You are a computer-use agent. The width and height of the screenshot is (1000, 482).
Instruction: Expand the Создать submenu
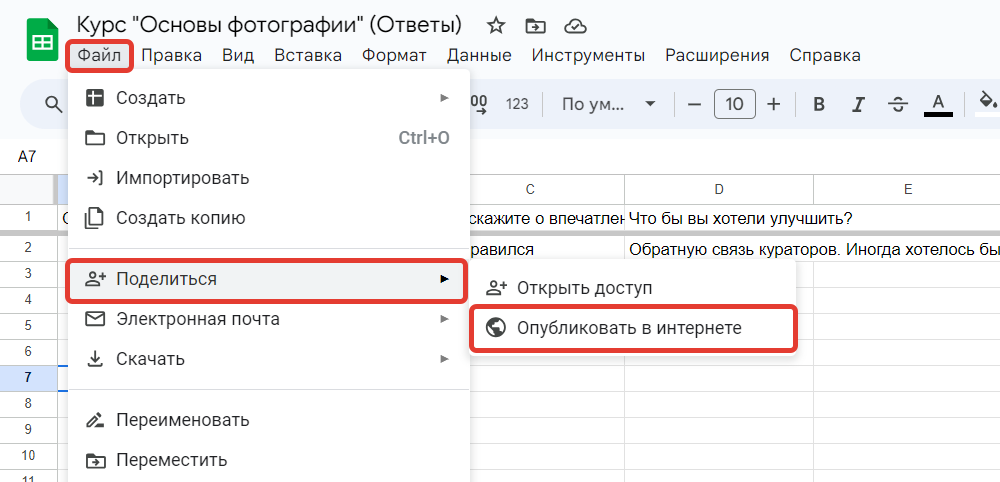[x=268, y=98]
